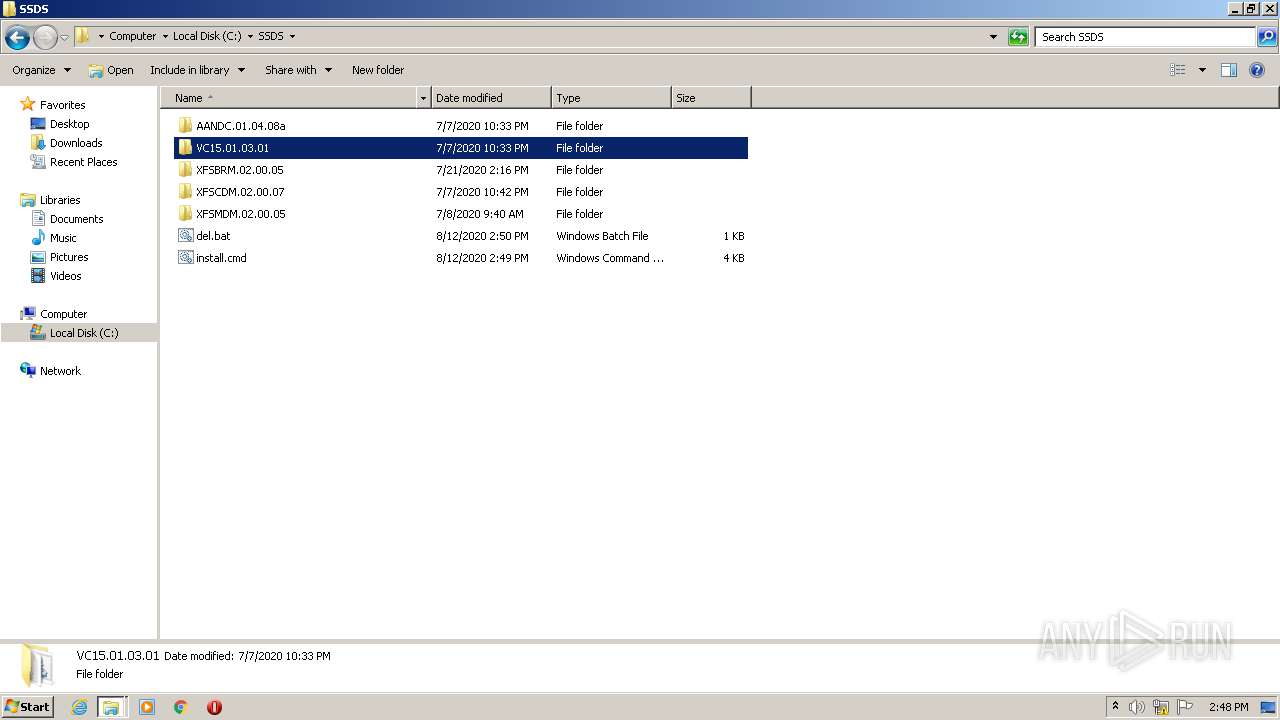Select Network in the navigation pane
The image size is (1280, 720).
pyautogui.click(x=60, y=371)
